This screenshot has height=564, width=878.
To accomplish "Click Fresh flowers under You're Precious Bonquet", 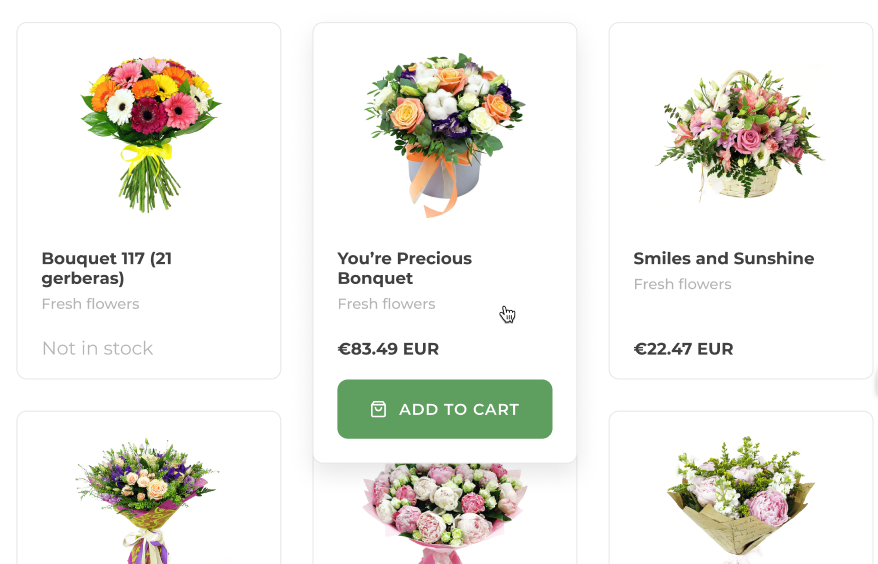I will 386,304.
